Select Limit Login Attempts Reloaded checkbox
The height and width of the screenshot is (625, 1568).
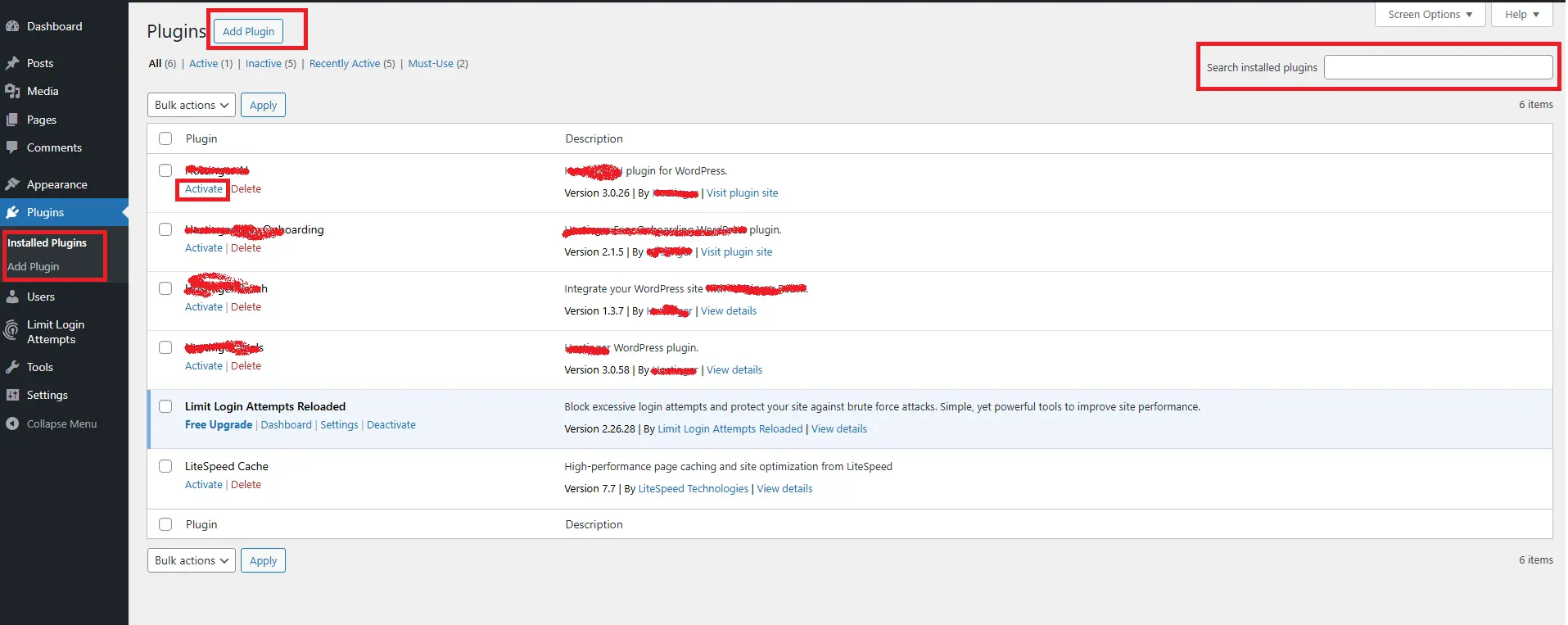tap(165, 406)
